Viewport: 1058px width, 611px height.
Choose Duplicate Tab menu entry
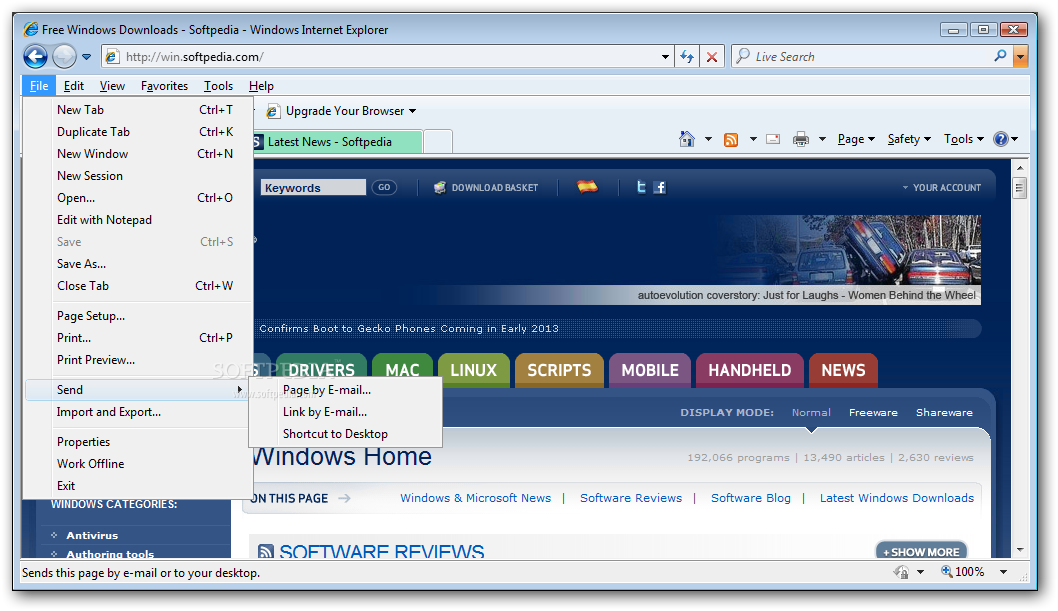pyautogui.click(x=138, y=132)
